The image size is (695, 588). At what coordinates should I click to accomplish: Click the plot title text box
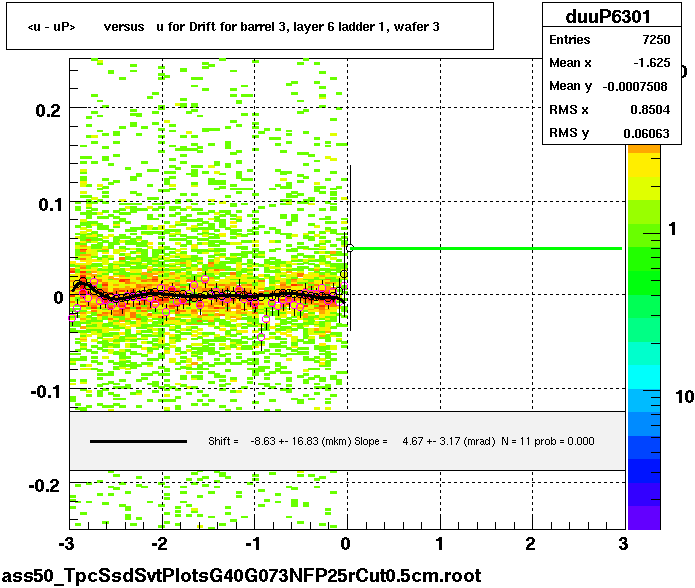[250, 26]
